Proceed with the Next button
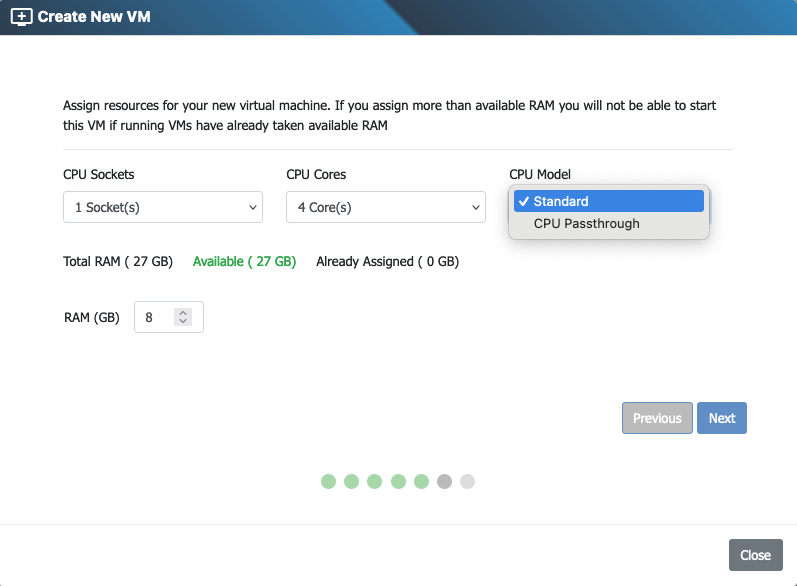The image size is (797, 586). [x=721, y=418]
